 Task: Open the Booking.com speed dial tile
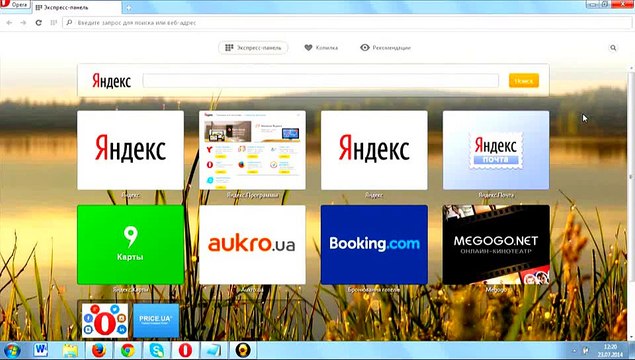pos(374,245)
